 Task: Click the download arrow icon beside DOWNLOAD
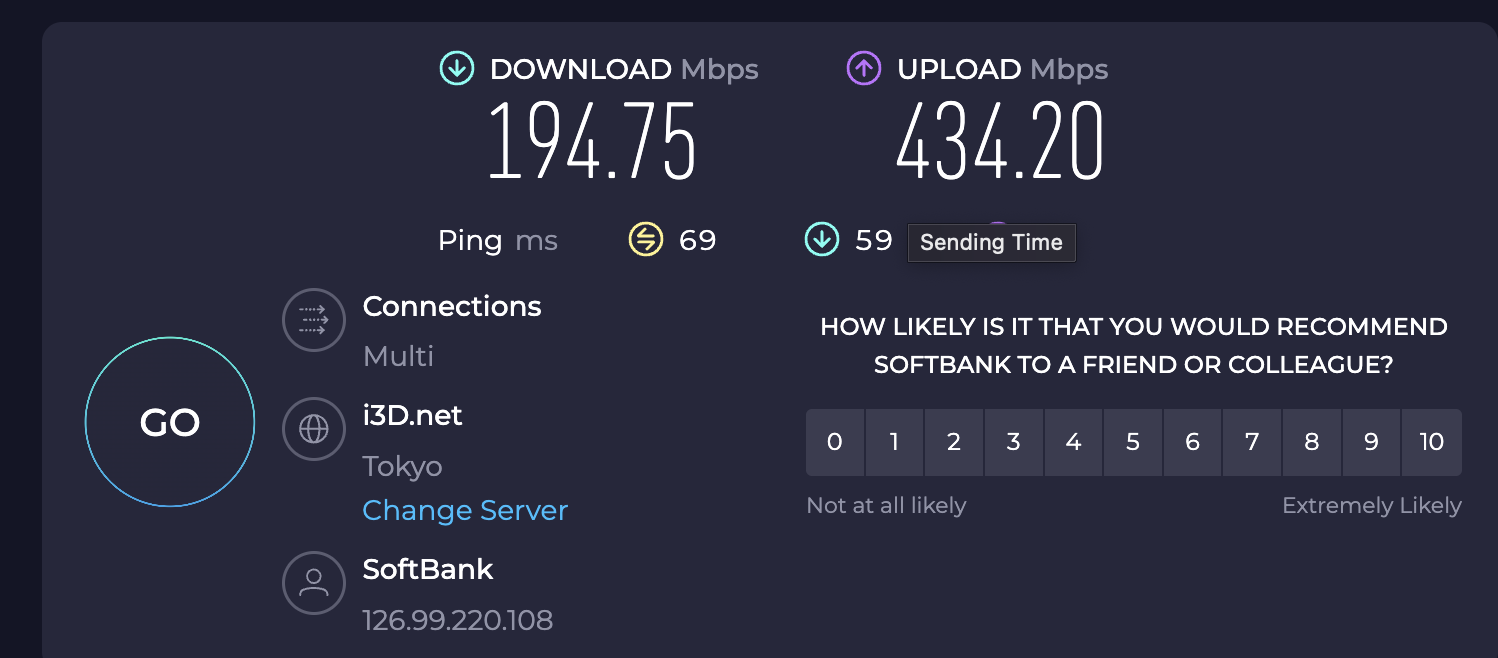pos(457,69)
